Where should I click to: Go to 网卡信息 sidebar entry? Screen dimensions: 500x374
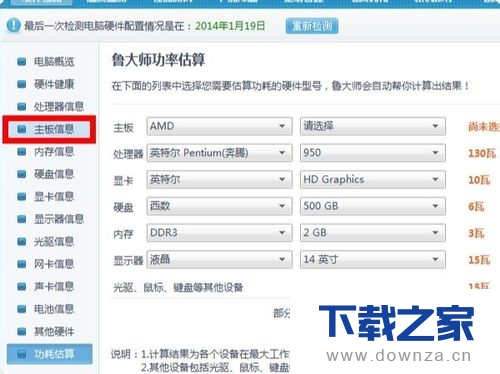pyautogui.click(x=54, y=264)
